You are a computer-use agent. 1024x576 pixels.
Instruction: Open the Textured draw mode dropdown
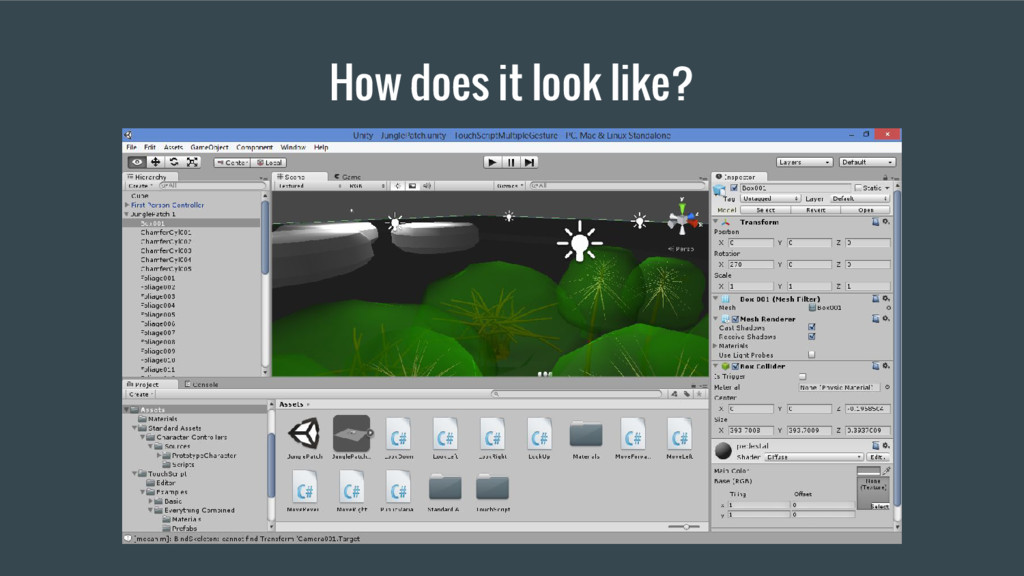point(310,186)
